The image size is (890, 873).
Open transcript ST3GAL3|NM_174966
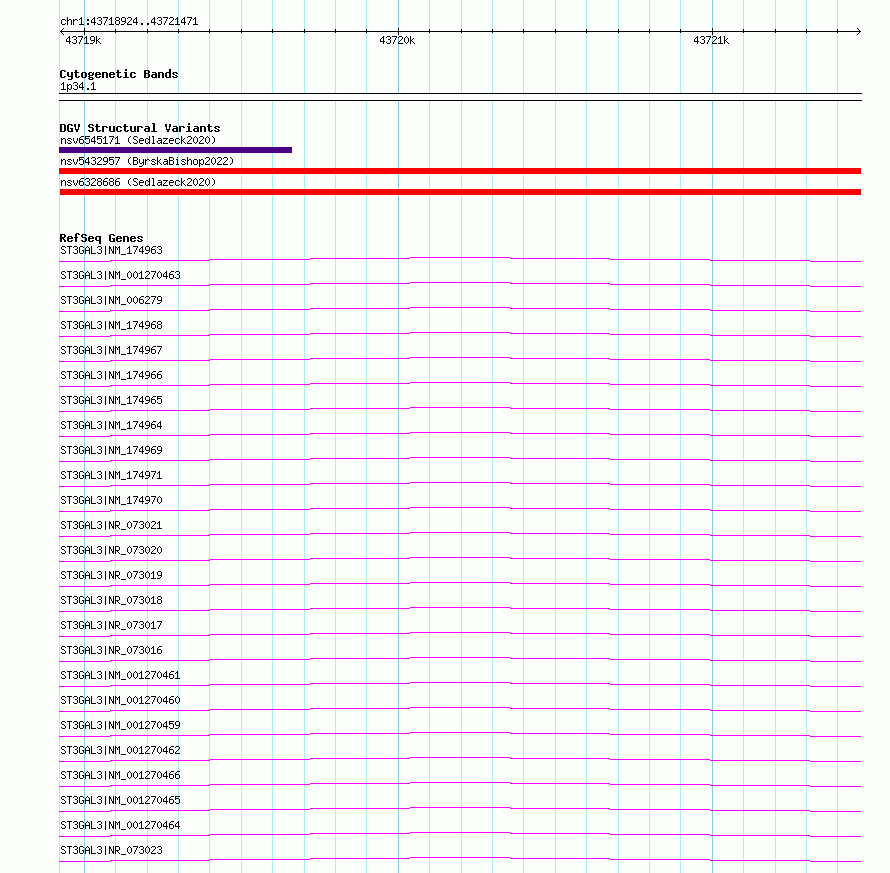[111, 375]
